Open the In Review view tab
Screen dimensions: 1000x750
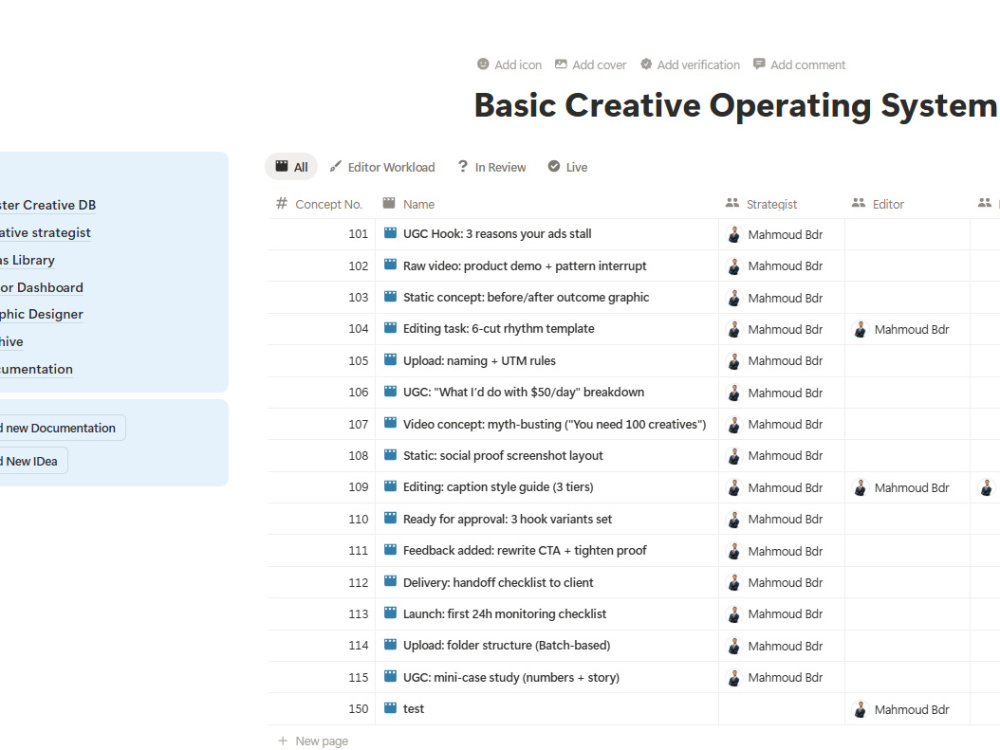click(492, 167)
